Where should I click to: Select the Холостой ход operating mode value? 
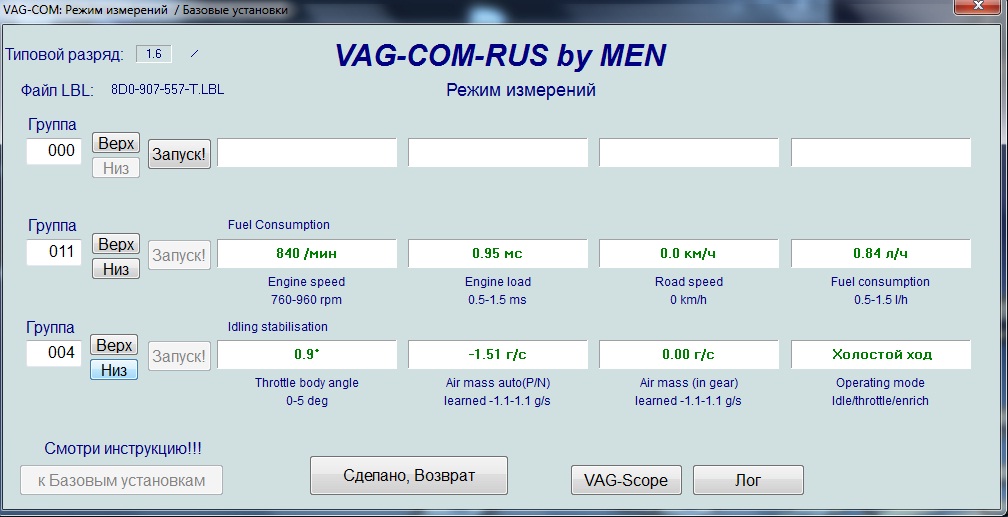pos(881,354)
